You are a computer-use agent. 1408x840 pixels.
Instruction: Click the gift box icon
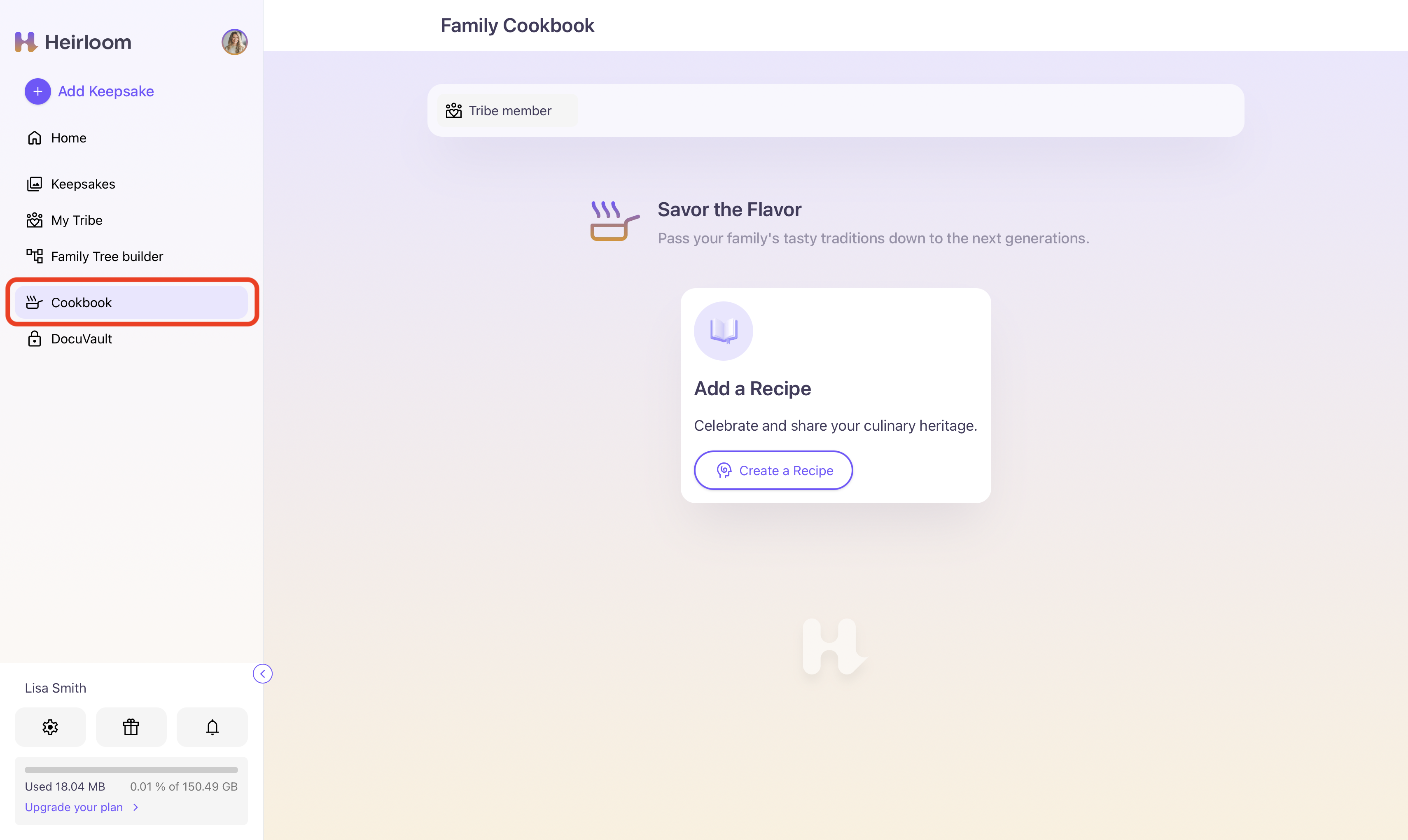point(131,727)
